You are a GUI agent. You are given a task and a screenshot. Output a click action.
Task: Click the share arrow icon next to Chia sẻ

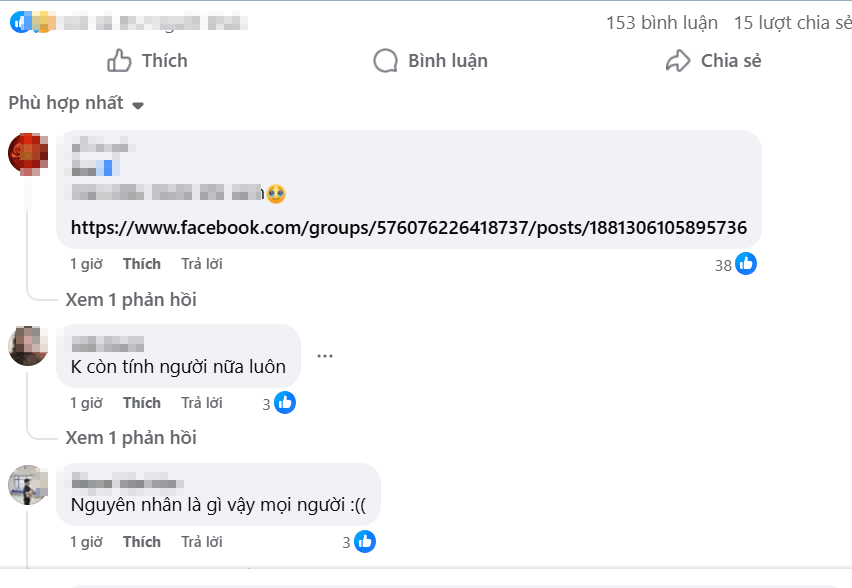point(678,60)
